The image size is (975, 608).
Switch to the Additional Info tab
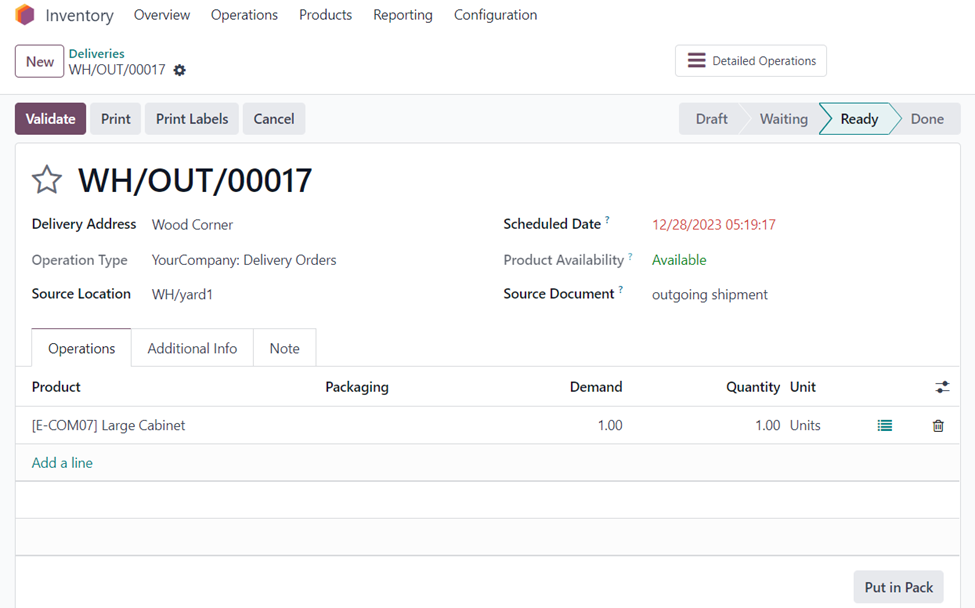[192, 348]
